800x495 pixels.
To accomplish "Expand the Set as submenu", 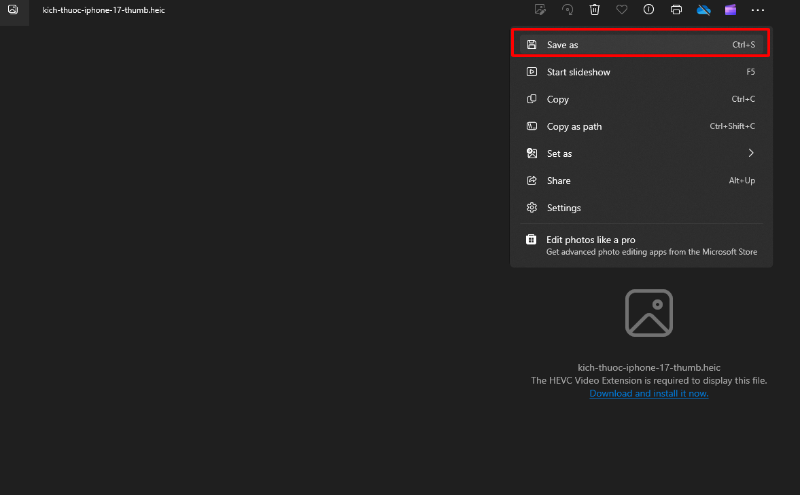I will click(x=640, y=153).
